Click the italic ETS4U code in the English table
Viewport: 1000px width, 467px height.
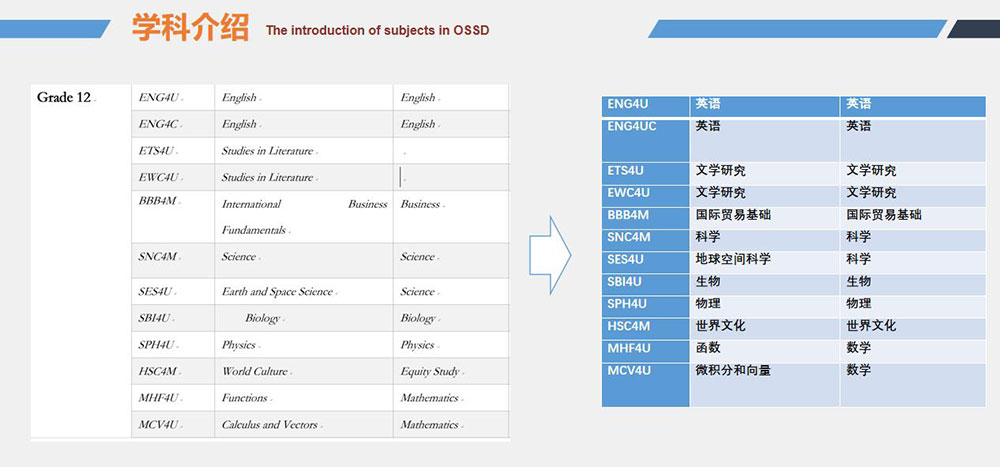[157, 151]
